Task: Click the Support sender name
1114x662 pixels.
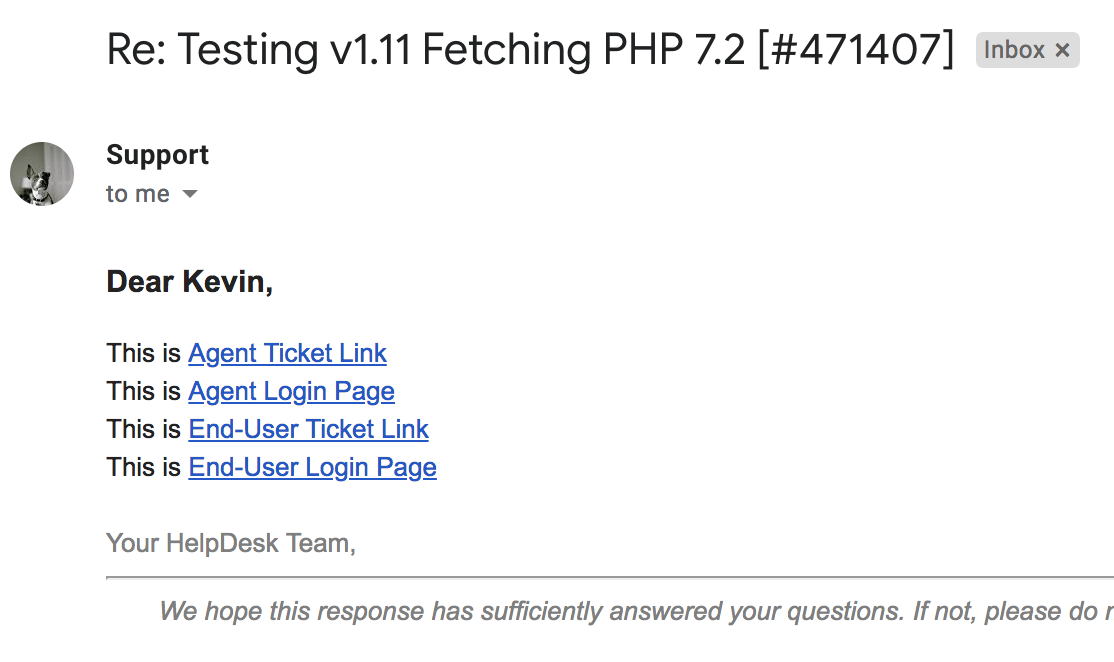Action: tap(157, 155)
